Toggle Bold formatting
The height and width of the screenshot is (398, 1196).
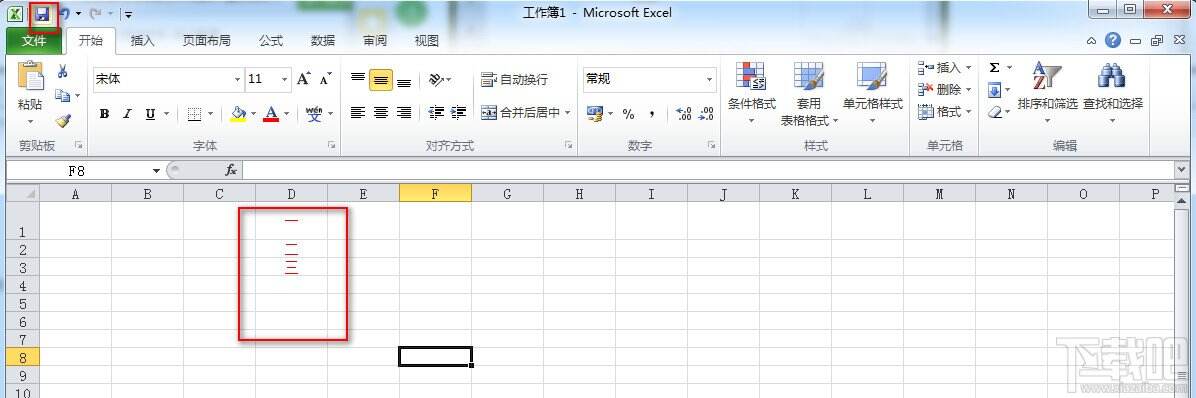(104, 114)
